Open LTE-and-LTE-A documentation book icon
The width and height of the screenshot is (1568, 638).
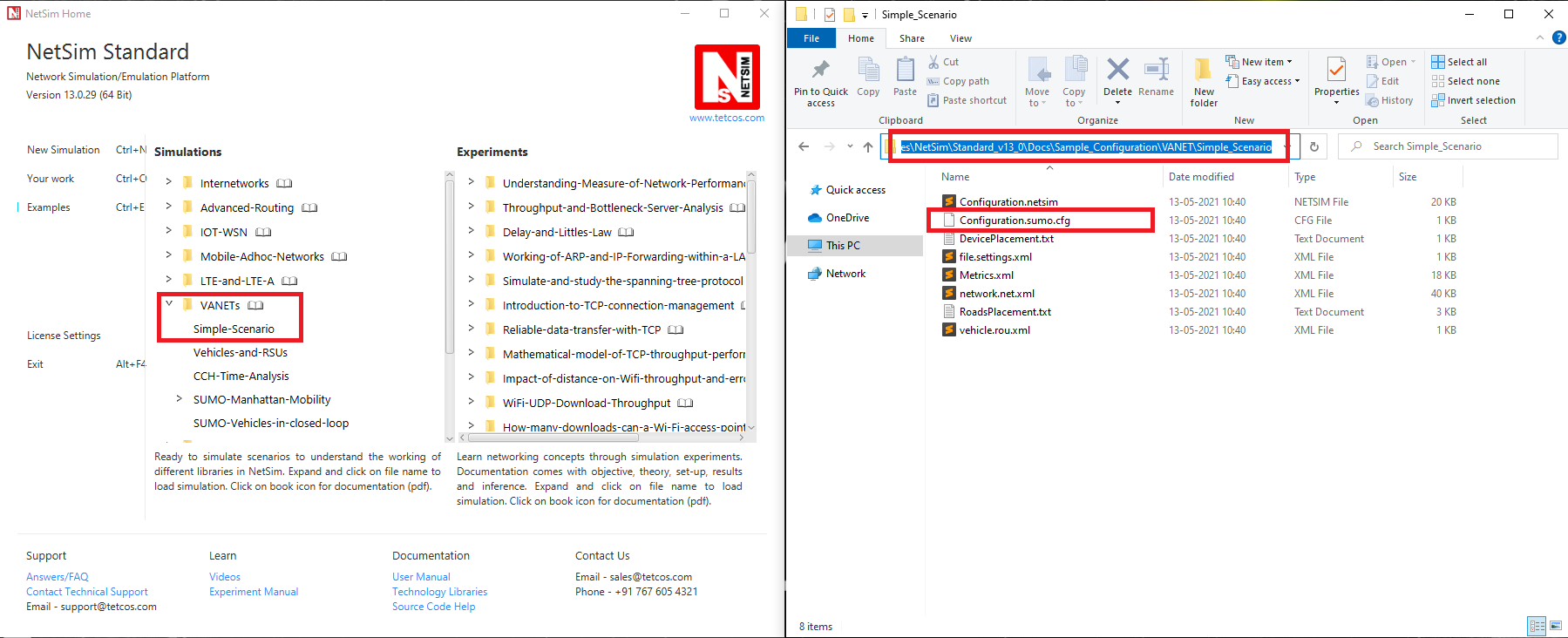tap(289, 281)
